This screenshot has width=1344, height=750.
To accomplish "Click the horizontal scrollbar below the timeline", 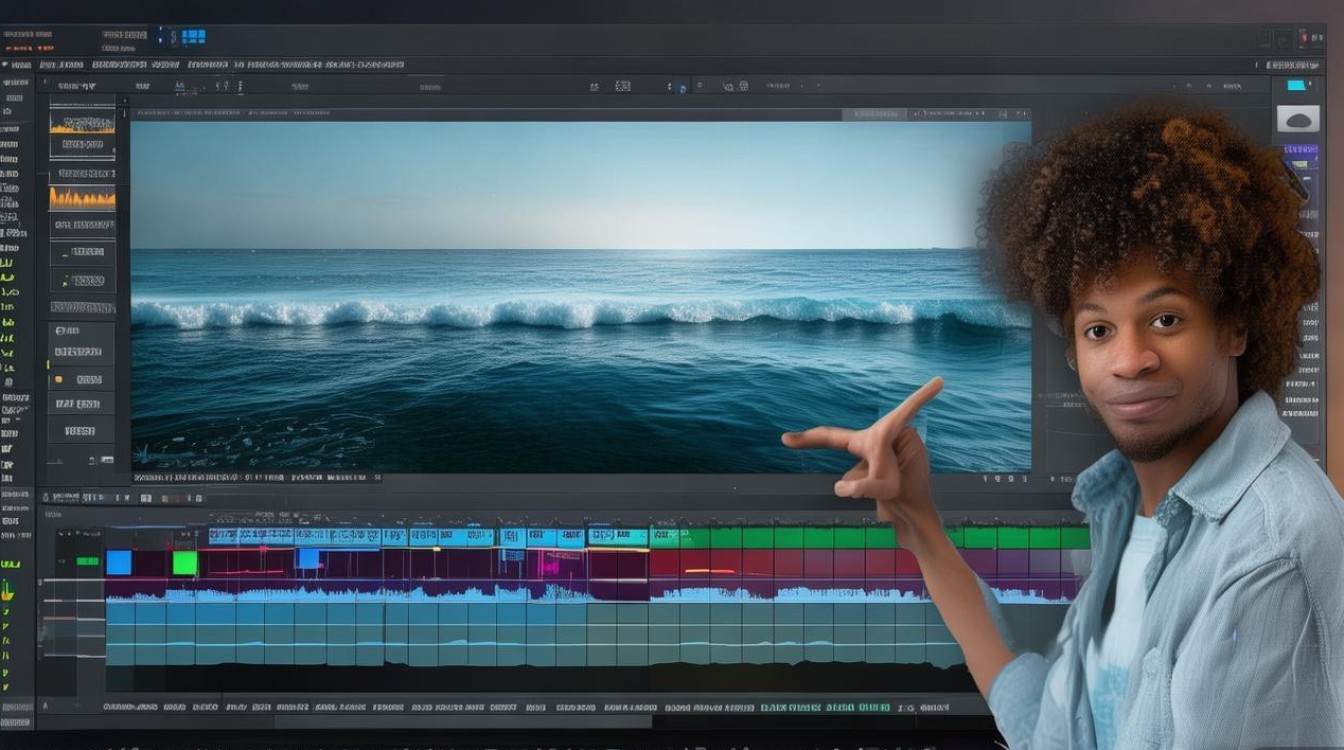I will [x=463, y=721].
